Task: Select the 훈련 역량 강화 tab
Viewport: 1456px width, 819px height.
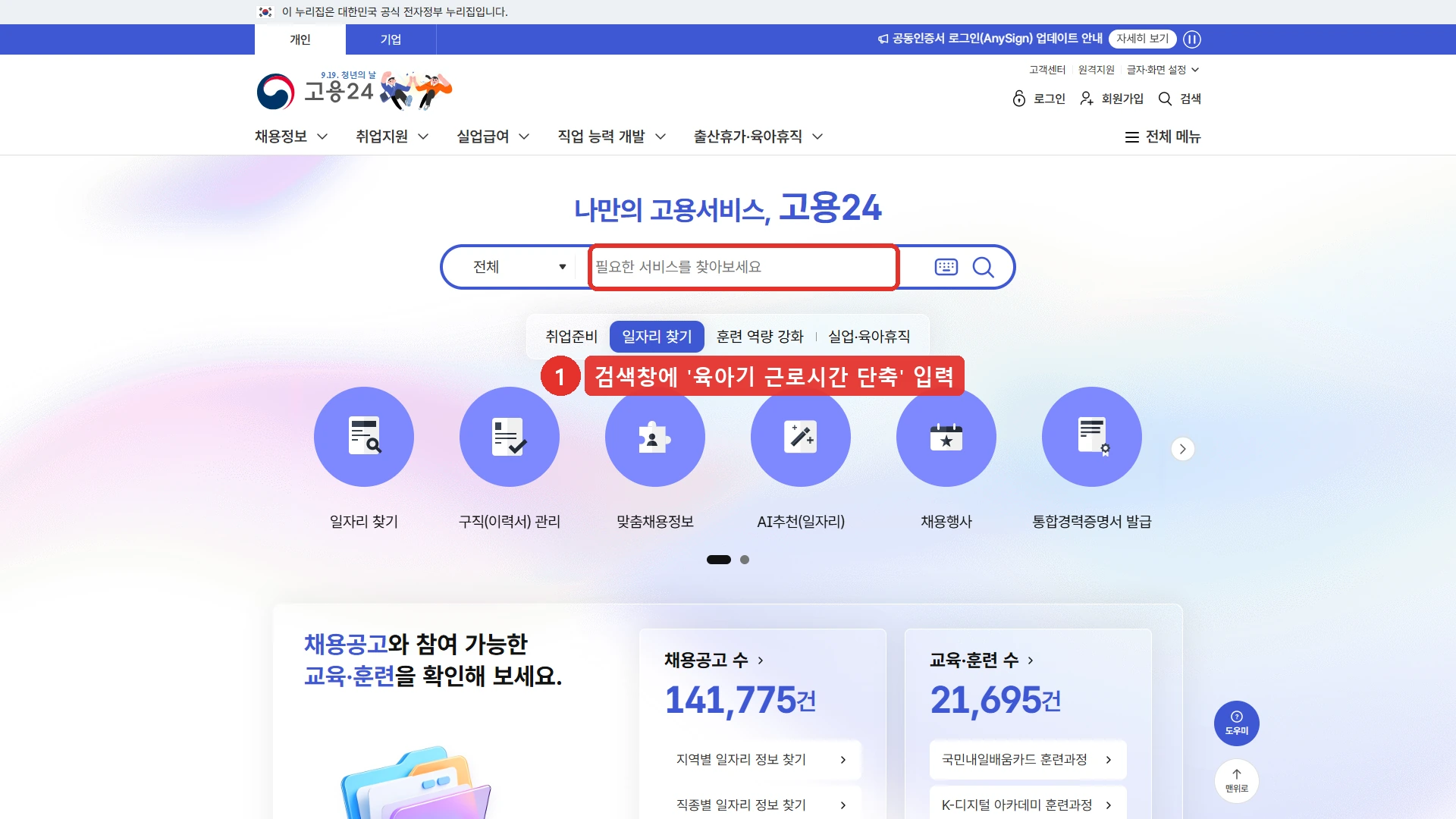Action: pos(760,337)
